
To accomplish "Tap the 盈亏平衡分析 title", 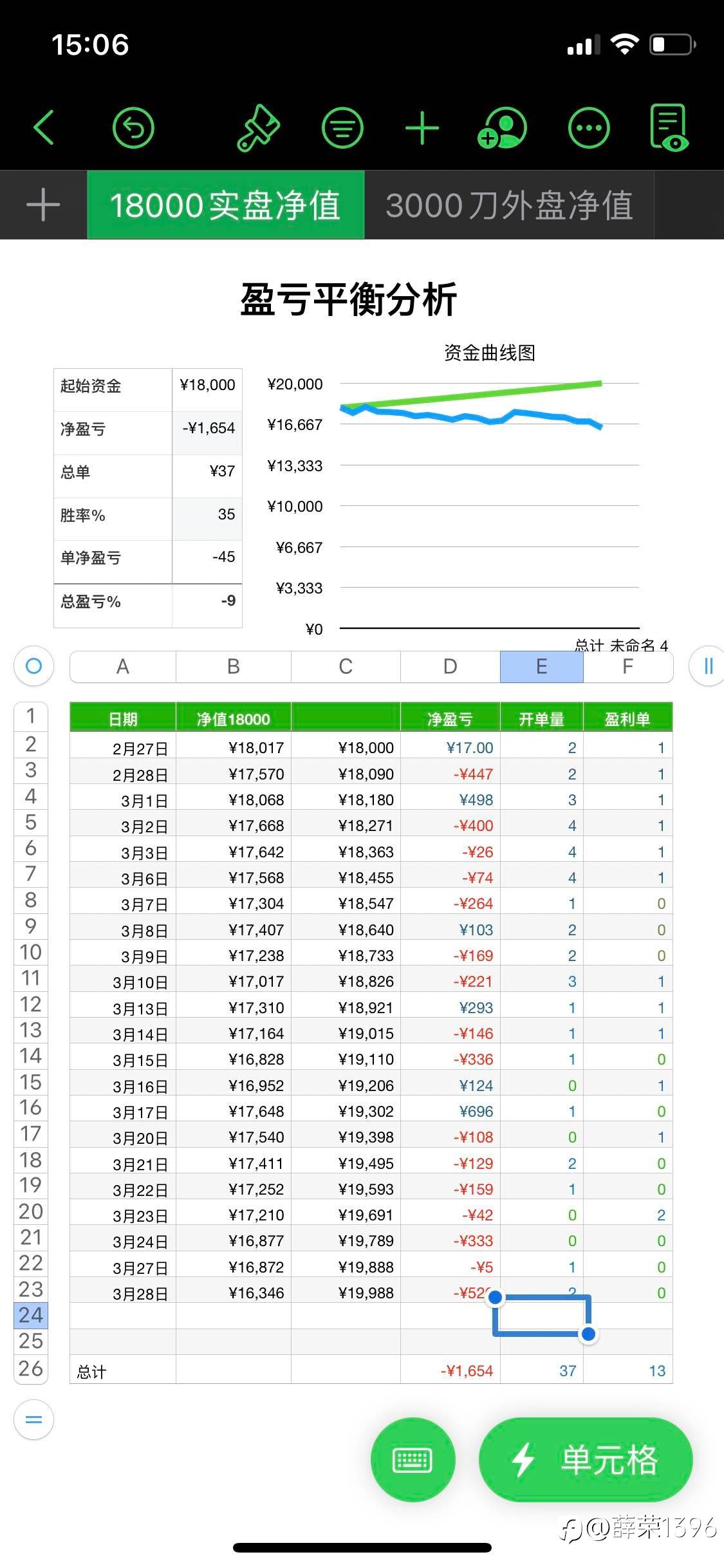I will point(349,299).
